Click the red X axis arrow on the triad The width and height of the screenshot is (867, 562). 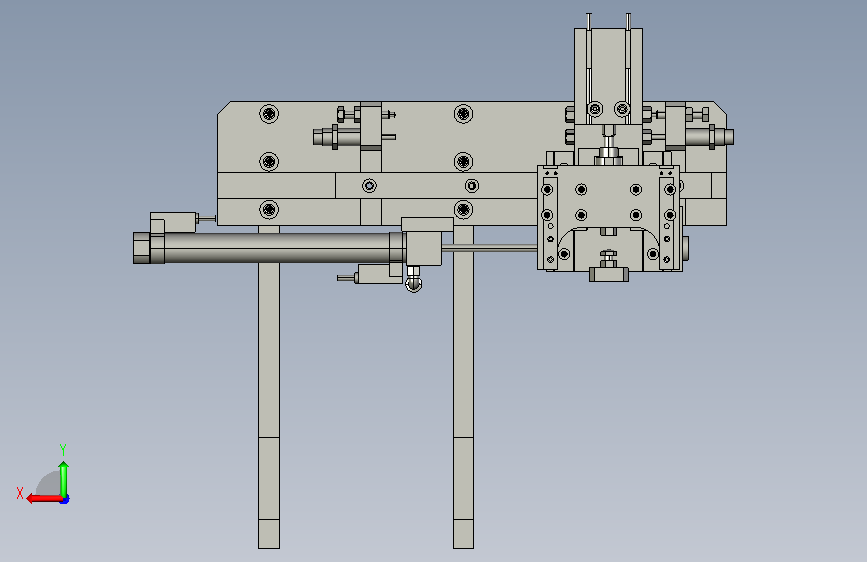coord(44,499)
